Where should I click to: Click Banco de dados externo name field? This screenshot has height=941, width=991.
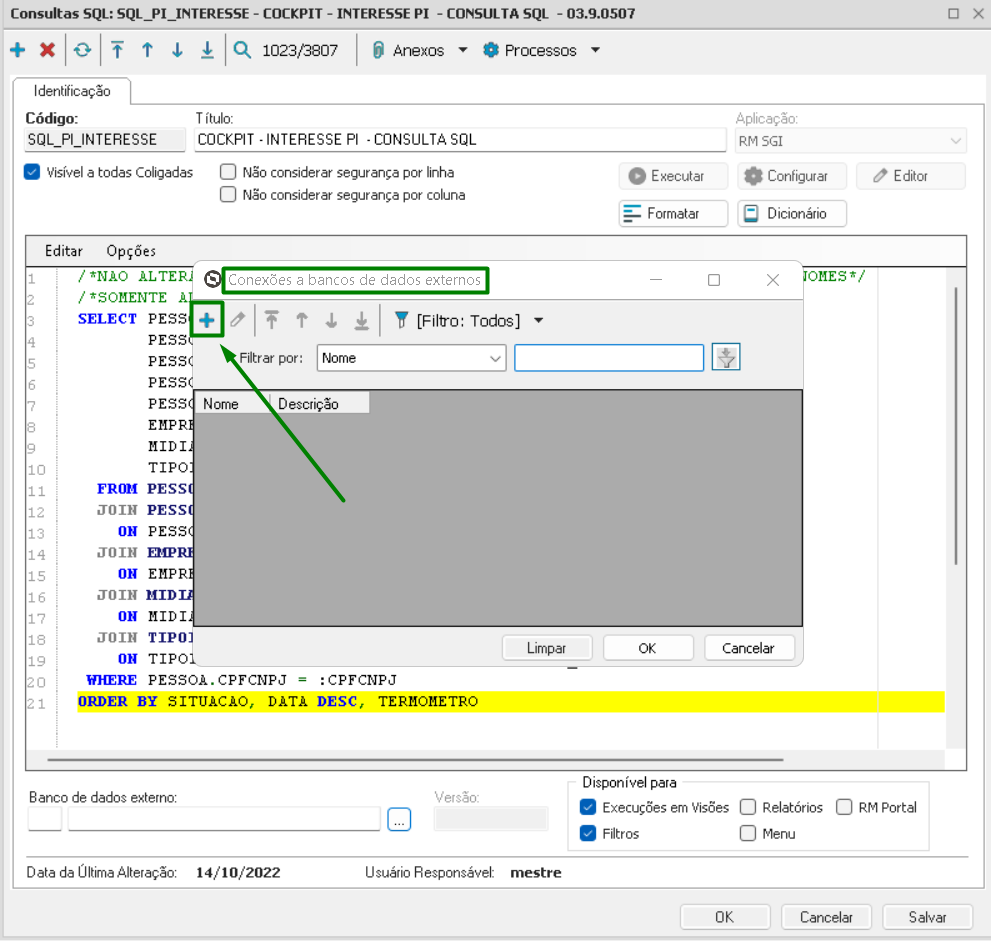coord(224,819)
